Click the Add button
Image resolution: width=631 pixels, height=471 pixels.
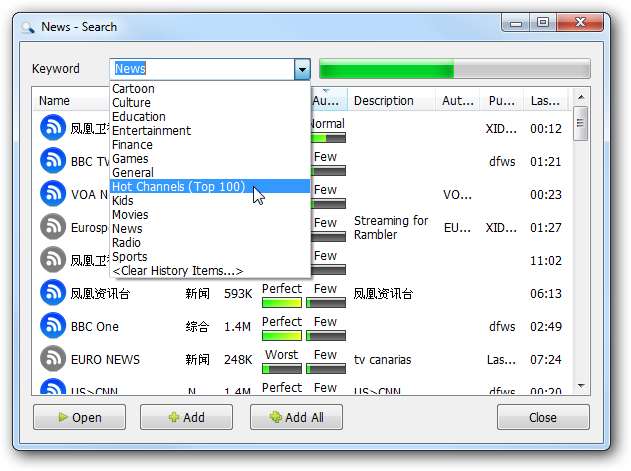[186, 417]
